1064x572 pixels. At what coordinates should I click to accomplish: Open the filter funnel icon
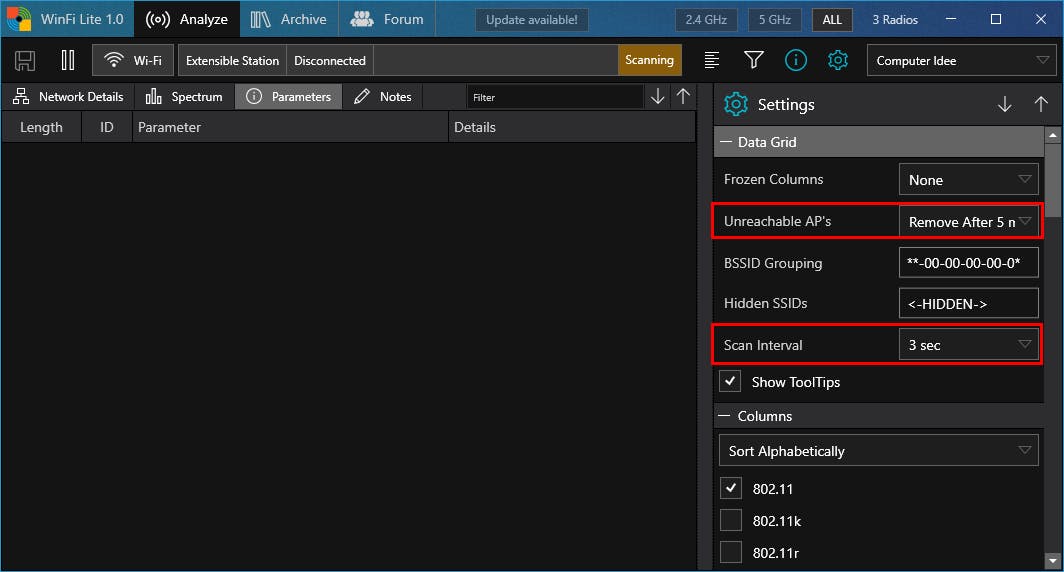754,60
